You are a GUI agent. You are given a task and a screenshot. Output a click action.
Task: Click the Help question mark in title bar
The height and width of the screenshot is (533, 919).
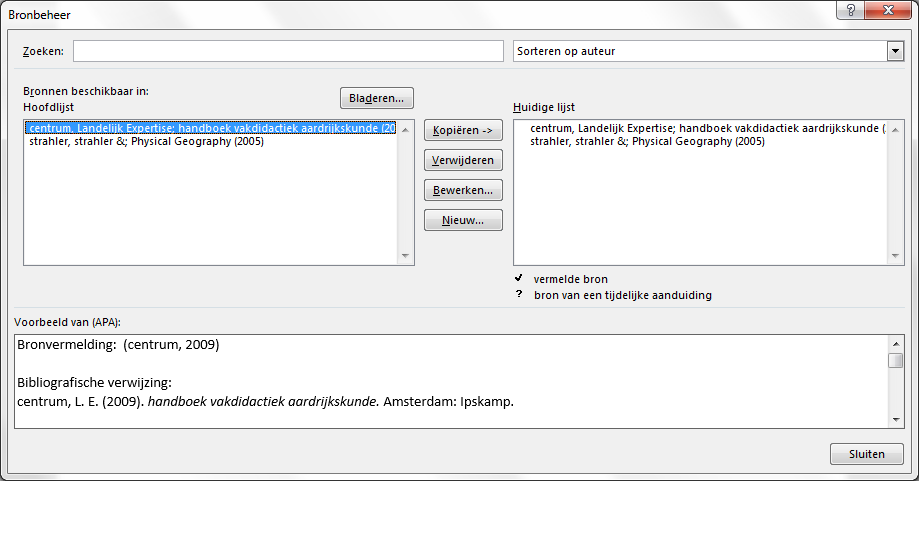point(849,10)
